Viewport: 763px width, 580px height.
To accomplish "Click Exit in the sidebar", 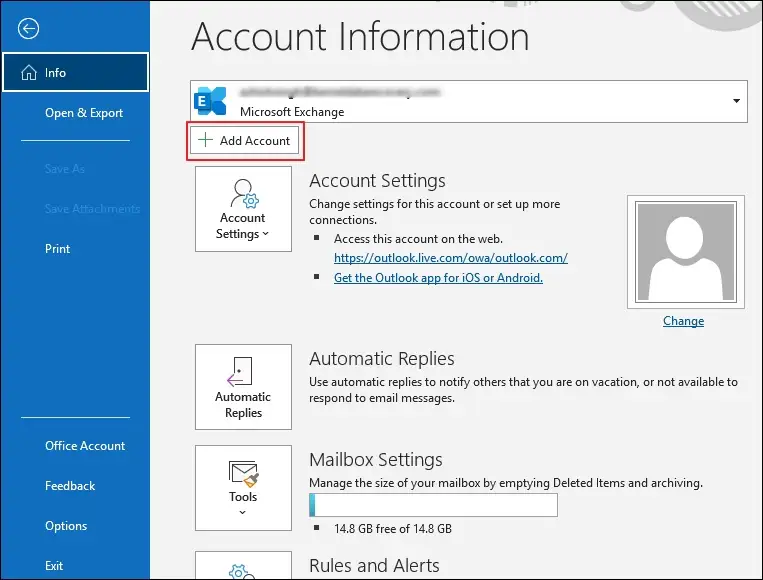I will (x=54, y=566).
